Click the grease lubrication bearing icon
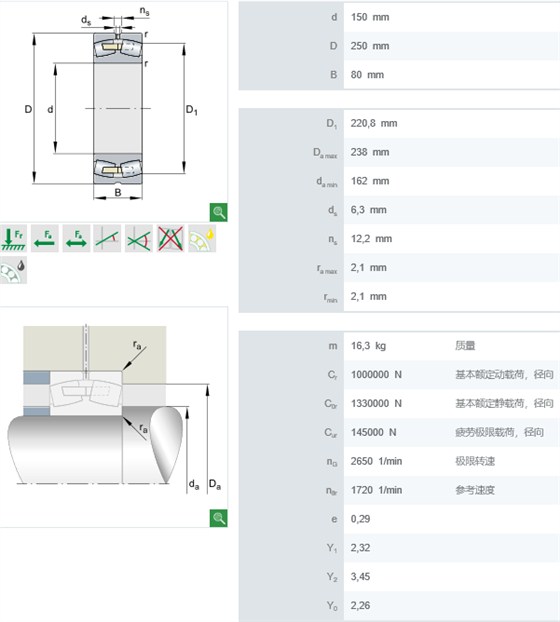The image size is (560, 622). tap(13, 270)
